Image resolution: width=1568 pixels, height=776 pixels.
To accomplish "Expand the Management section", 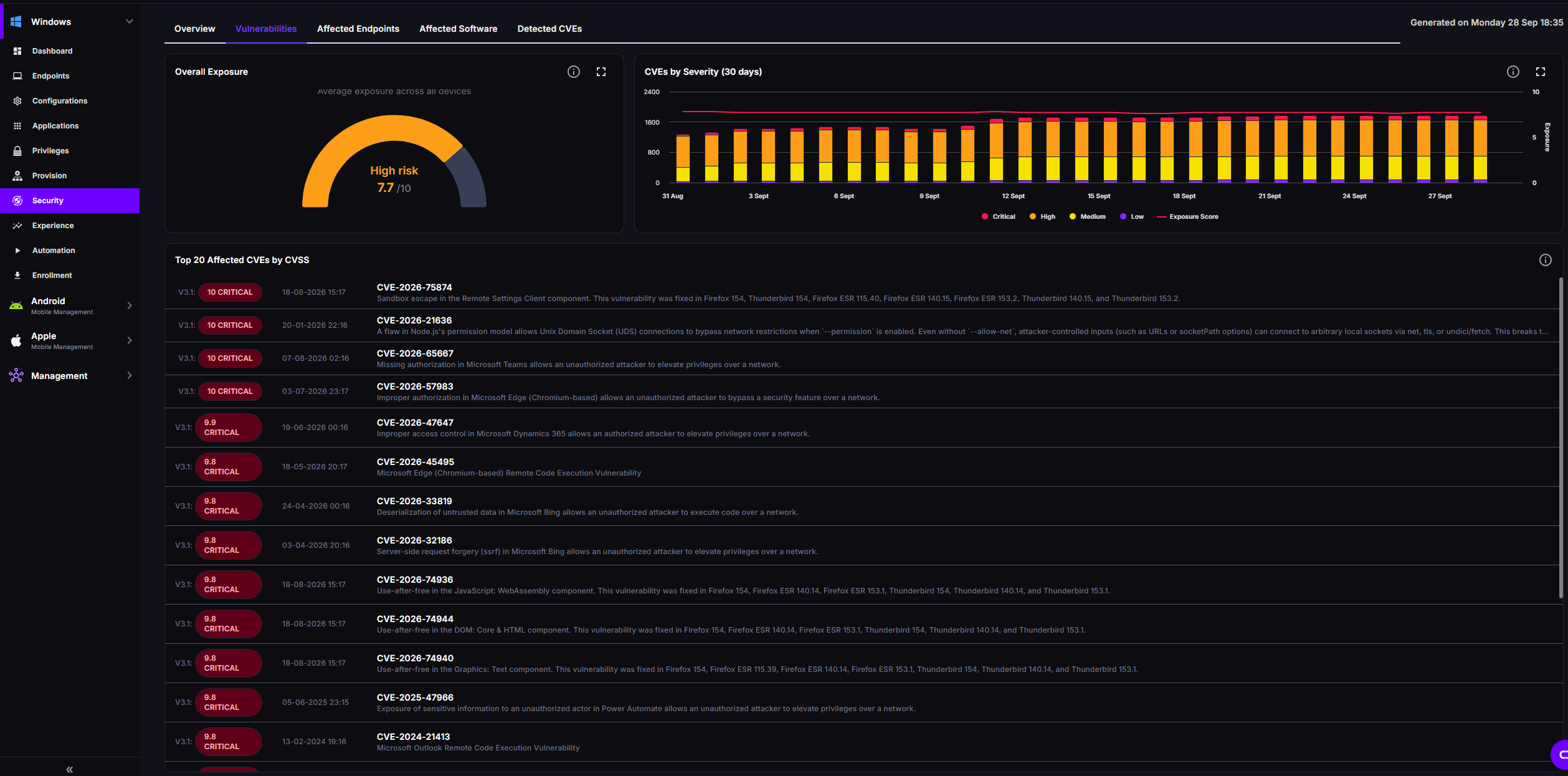I will click(x=130, y=375).
